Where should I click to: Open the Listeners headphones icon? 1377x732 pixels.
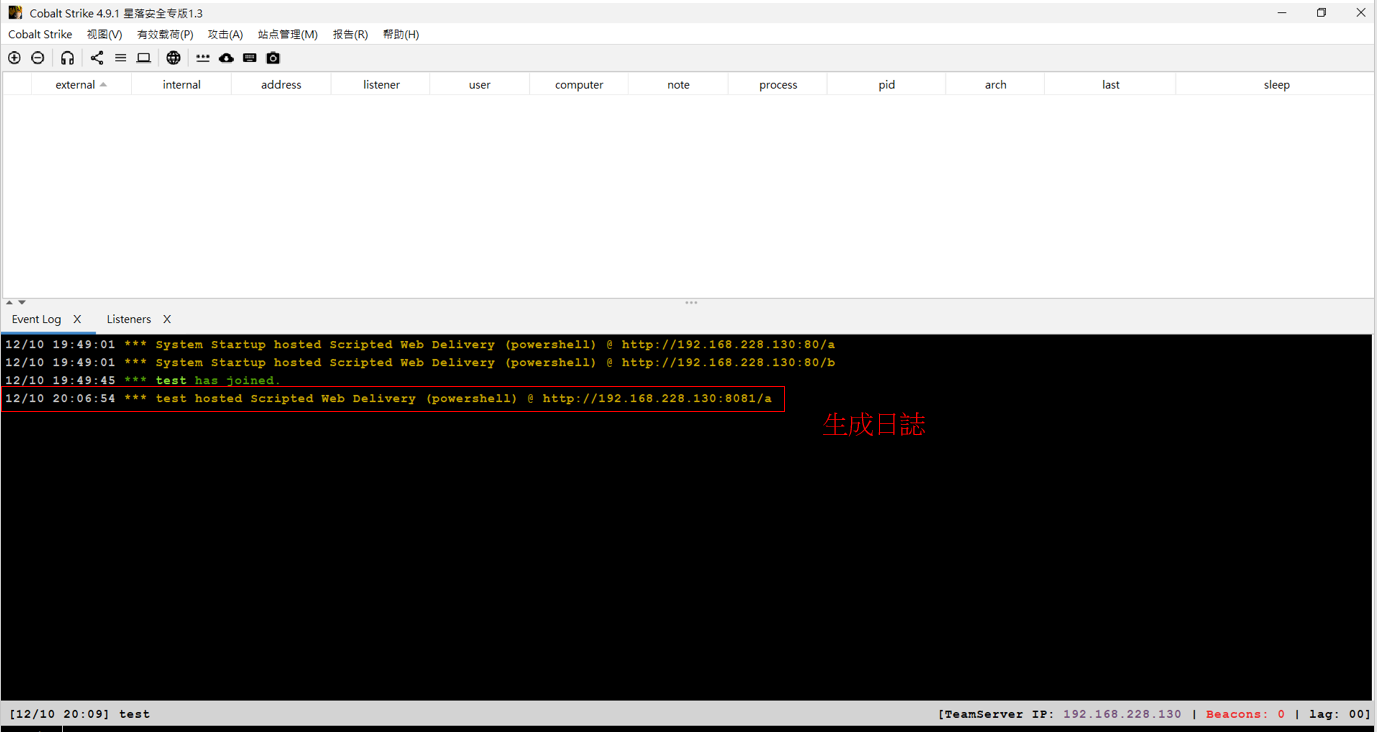coord(67,58)
